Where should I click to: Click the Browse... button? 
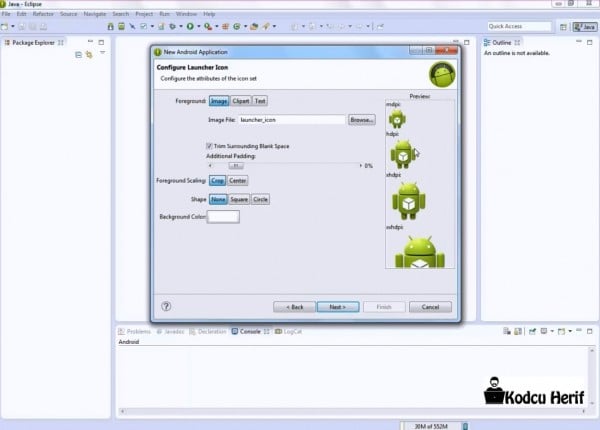click(x=362, y=120)
